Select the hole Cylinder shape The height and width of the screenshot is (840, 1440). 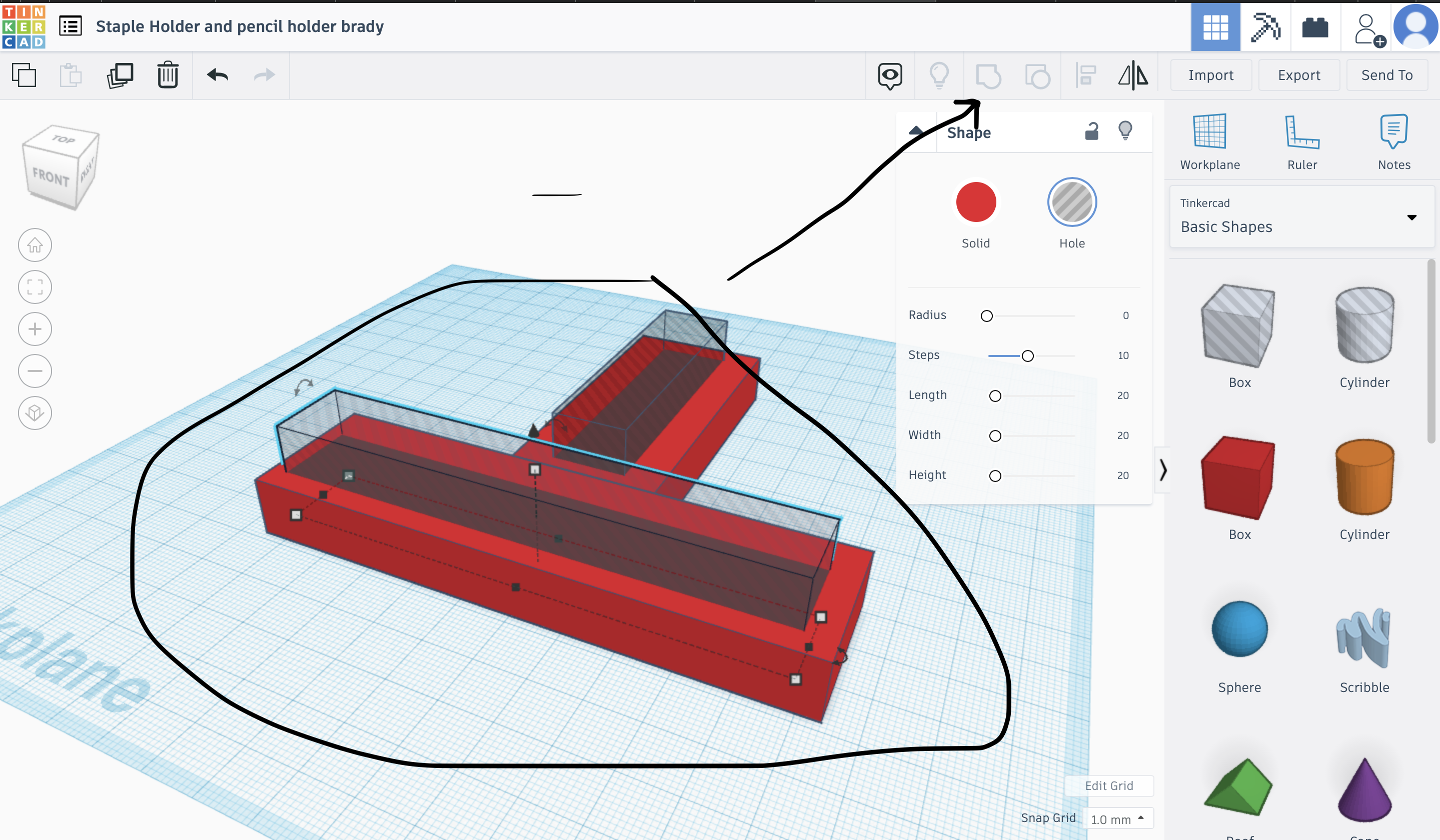coord(1364,325)
